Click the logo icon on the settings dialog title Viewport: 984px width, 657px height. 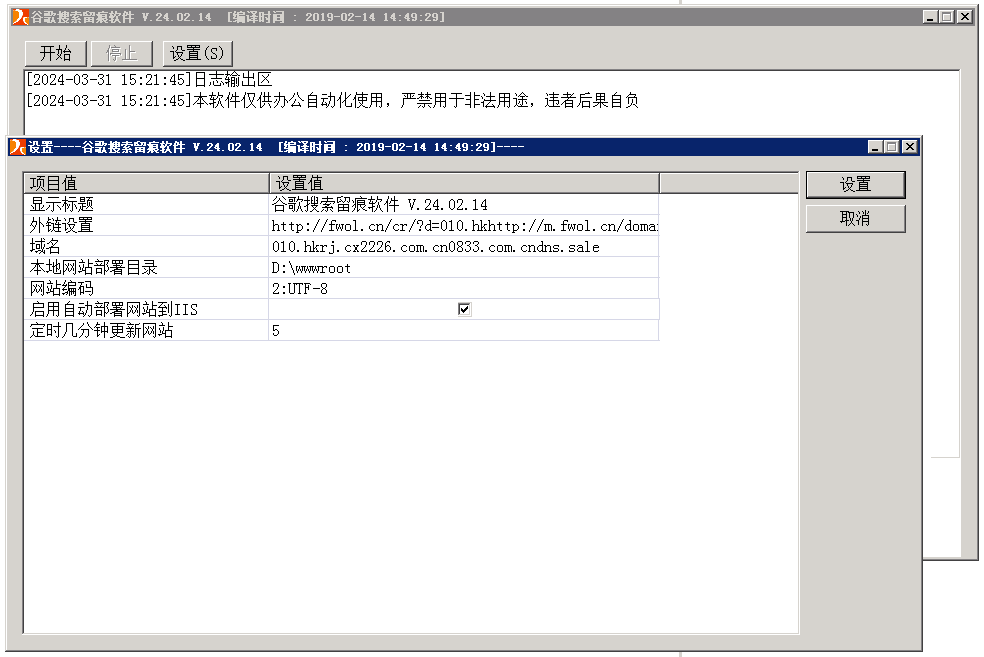(x=17, y=146)
